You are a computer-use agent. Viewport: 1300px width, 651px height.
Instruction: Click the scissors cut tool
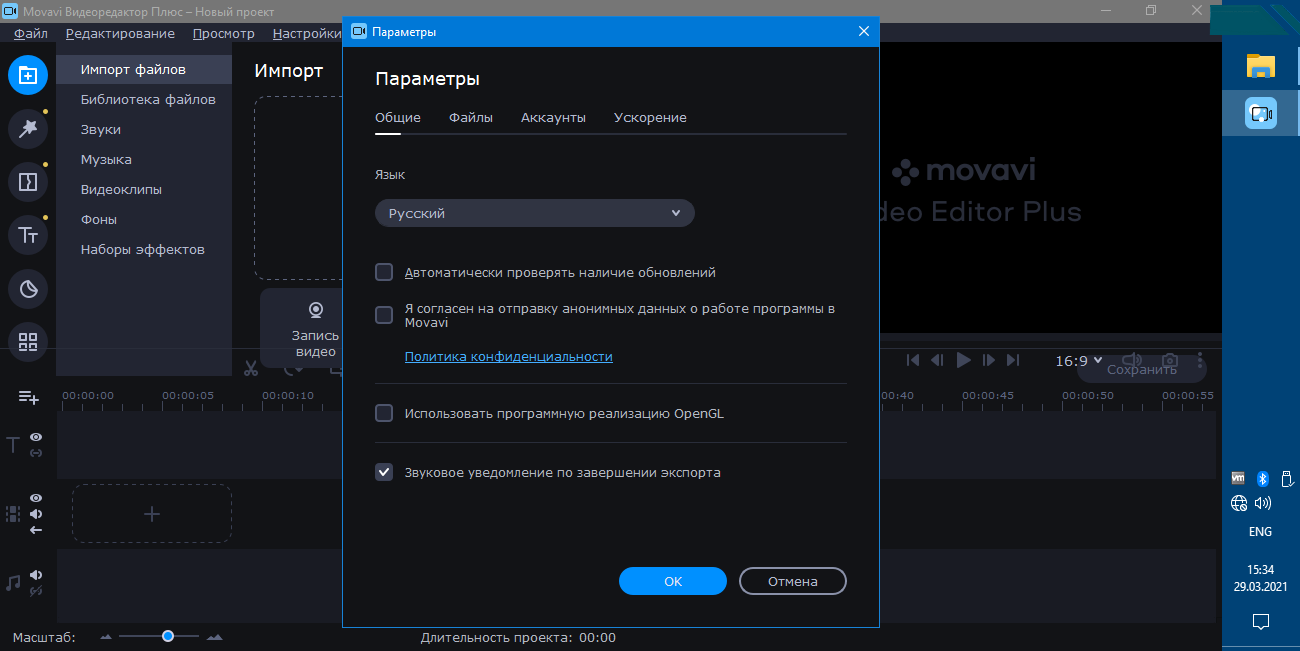(251, 367)
